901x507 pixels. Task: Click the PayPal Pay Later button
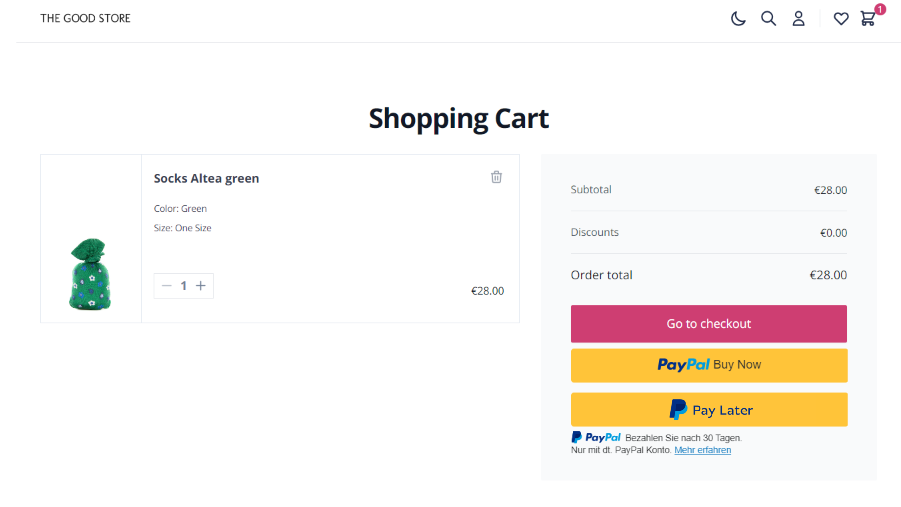tap(709, 410)
